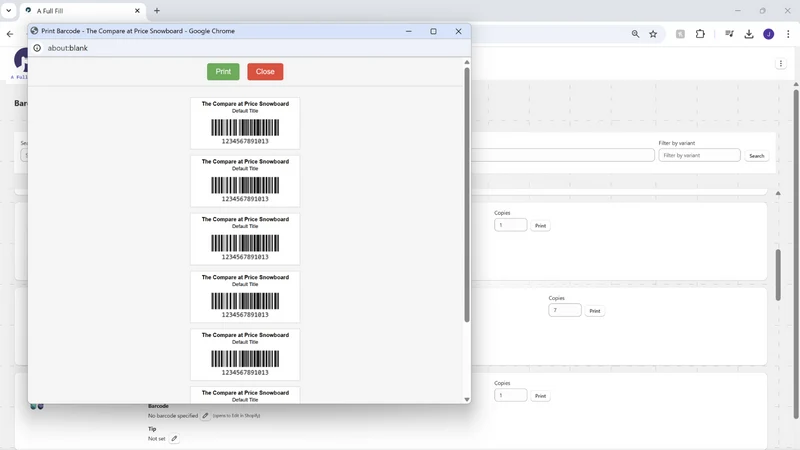The image size is (800, 450).
Task: Open the Downloads icon in the Chrome toolbar
Action: coord(748,34)
